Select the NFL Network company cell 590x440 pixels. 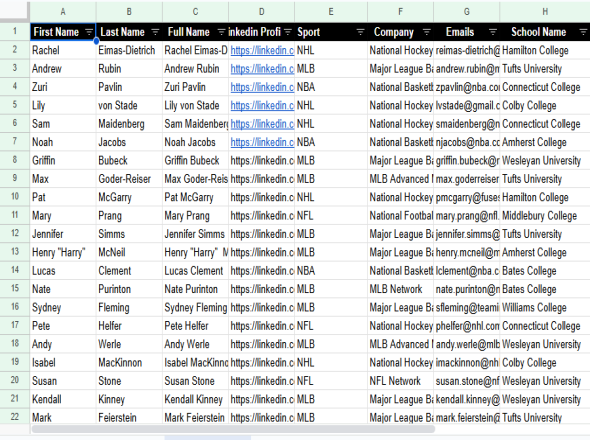click(x=400, y=381)
